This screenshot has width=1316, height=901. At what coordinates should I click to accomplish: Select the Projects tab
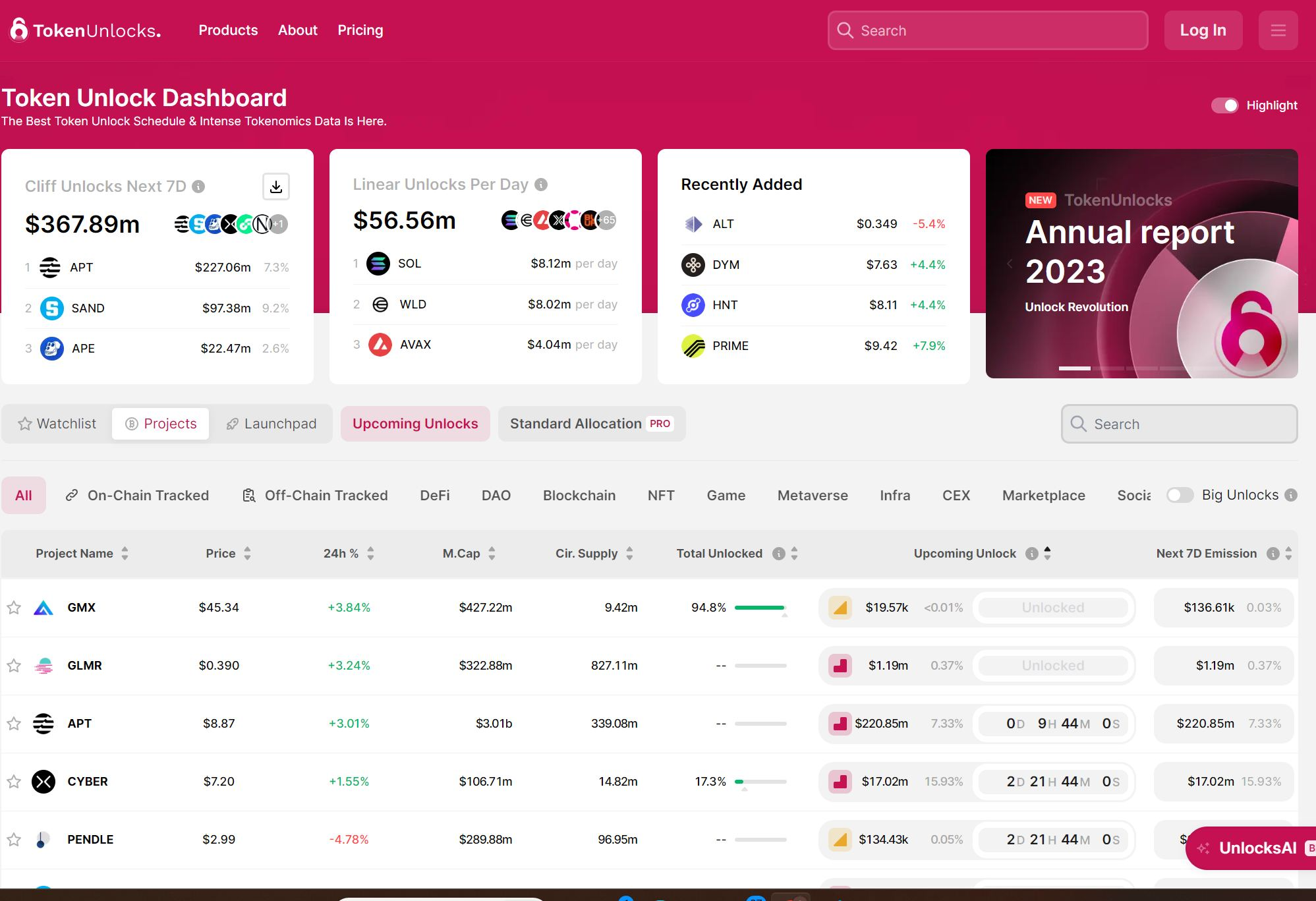click(161, 424)
